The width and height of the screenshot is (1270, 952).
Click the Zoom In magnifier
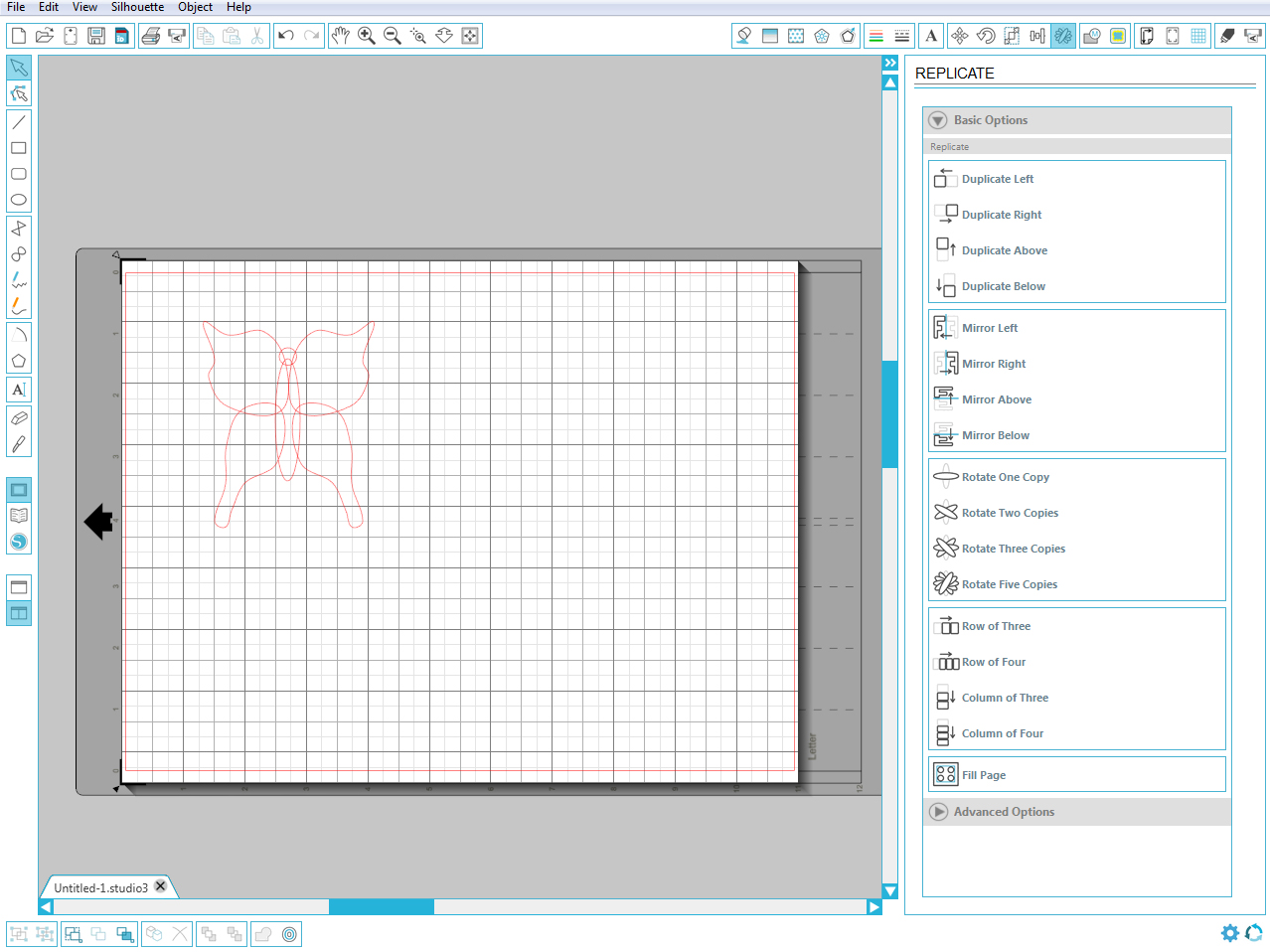click(367, 36)
